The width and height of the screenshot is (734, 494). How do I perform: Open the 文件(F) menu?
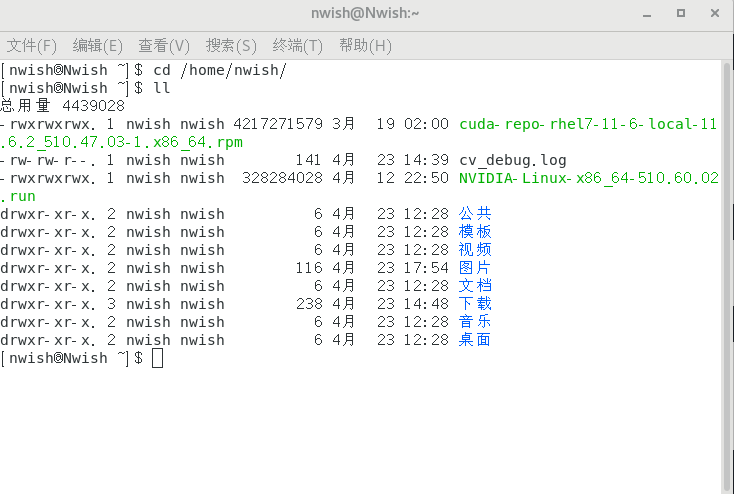point(31,46)
